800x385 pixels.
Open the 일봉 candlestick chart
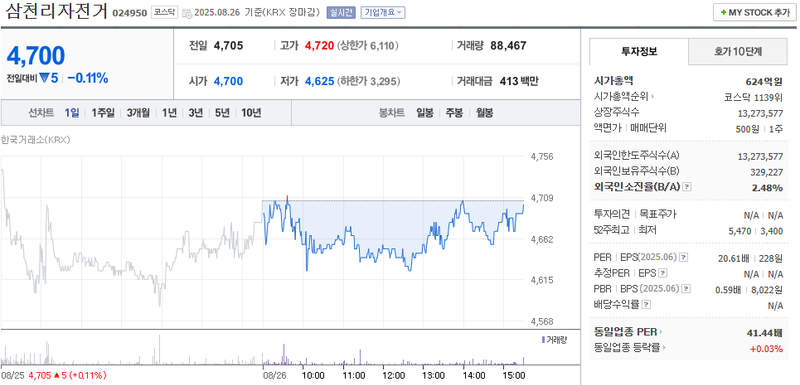tap(424, 113)
